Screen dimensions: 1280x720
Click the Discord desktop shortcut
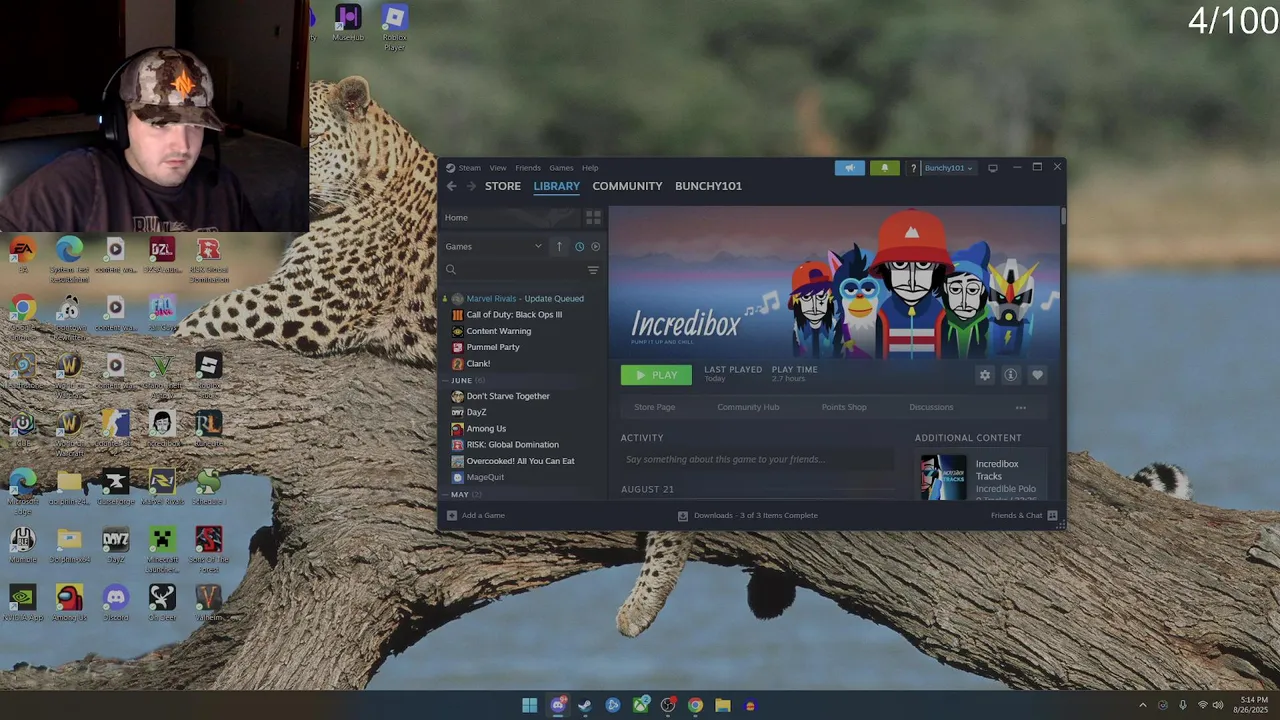click(x=116, y=602)
